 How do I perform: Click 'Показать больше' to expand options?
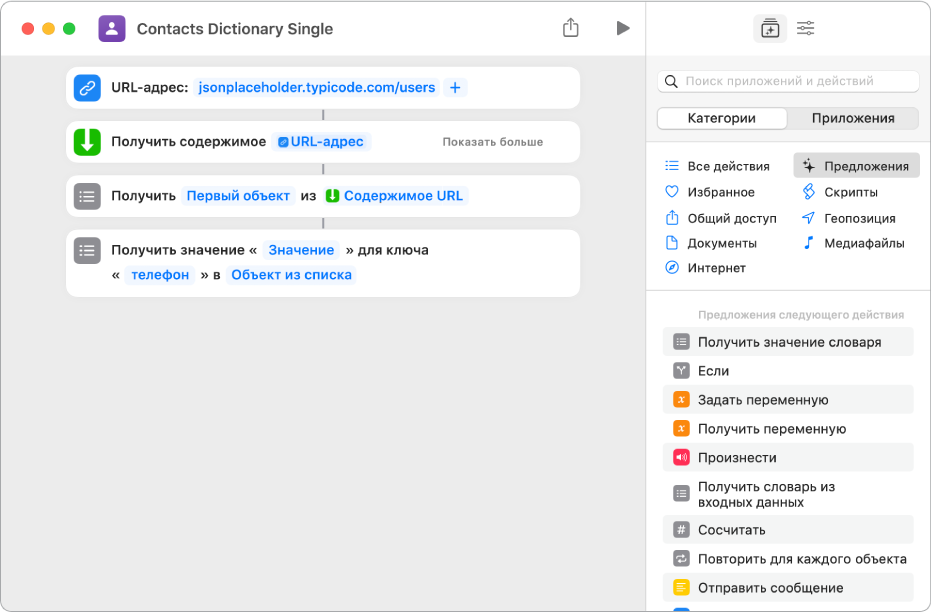pos(492,142)
